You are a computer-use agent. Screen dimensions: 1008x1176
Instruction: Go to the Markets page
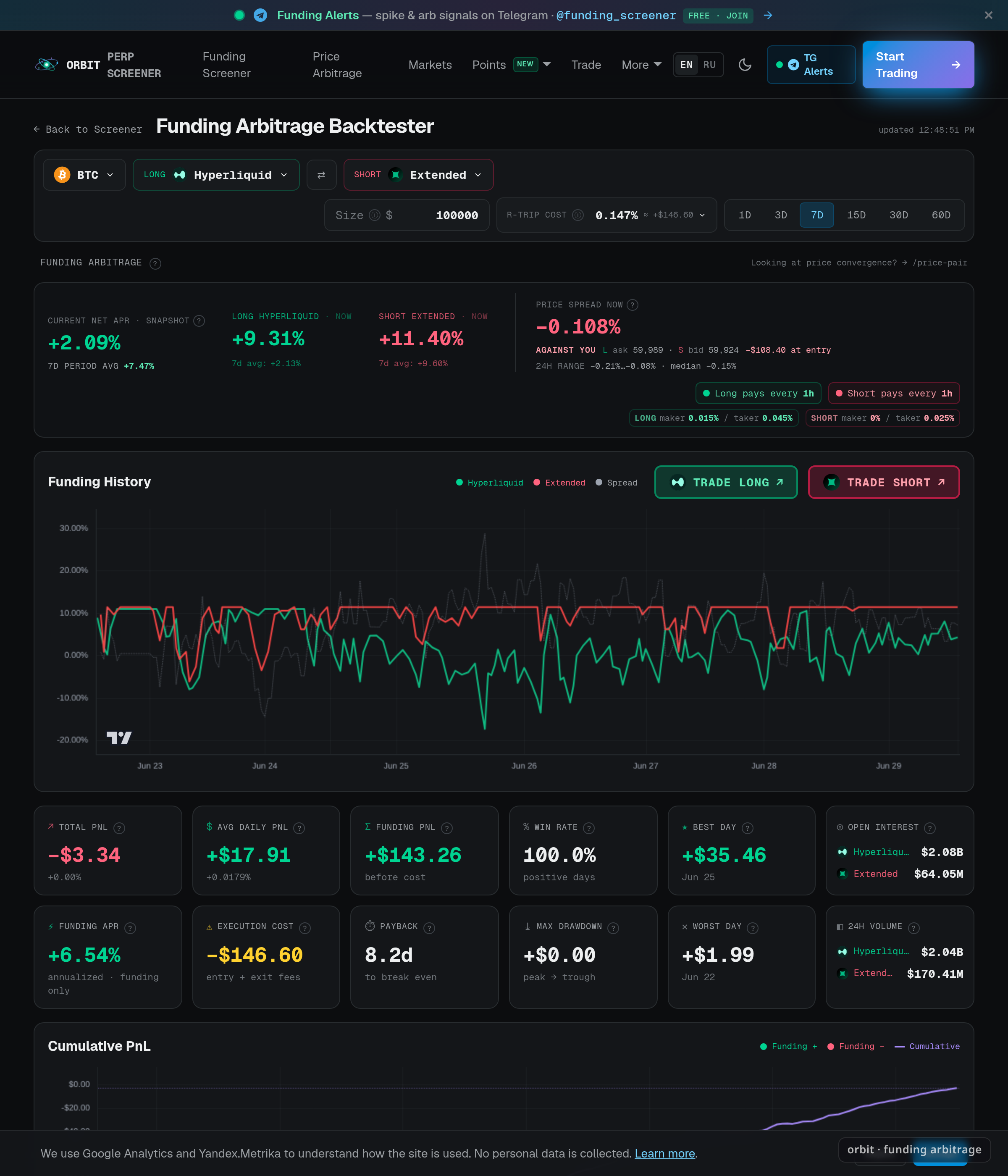430,65
